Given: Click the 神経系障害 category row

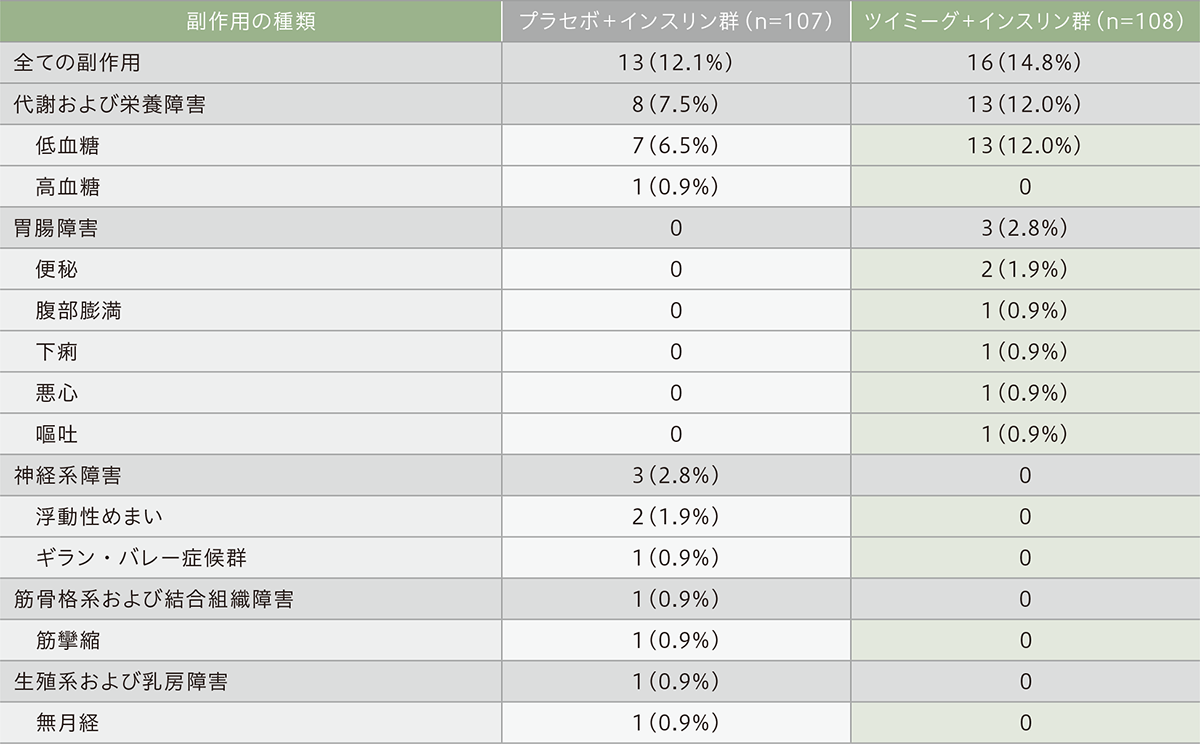Looking at the screenshot, I should (67, 475).
